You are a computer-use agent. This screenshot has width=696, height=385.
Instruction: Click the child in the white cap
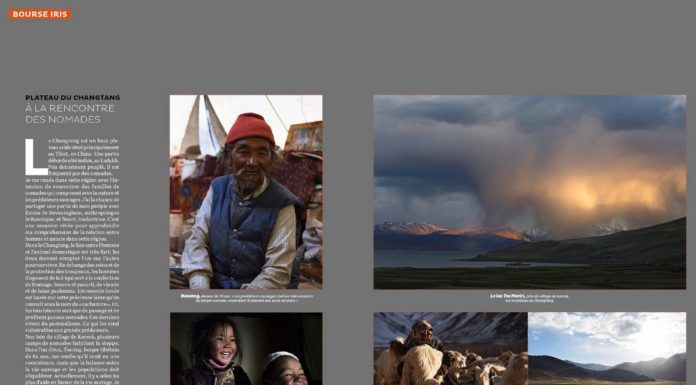point(284,368)
